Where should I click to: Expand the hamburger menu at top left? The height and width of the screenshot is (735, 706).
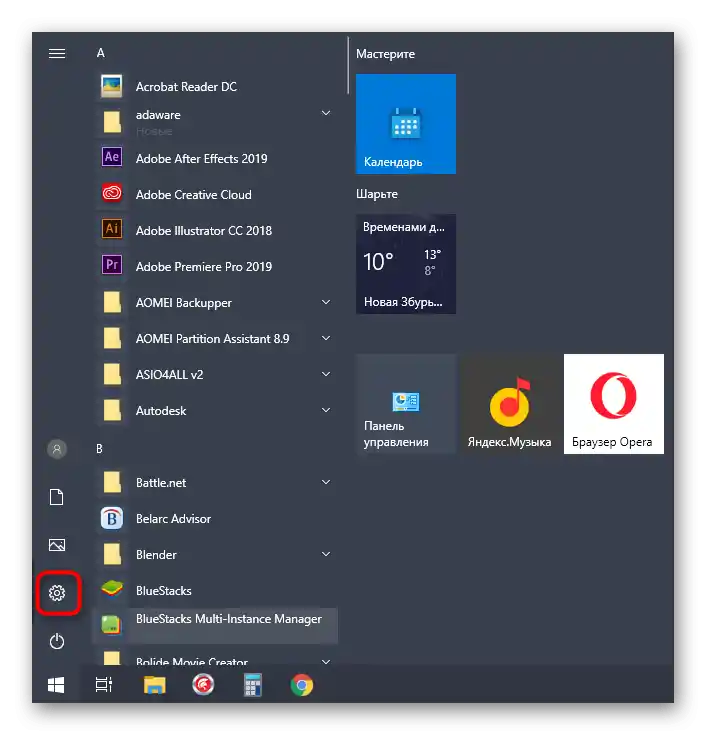click(x=57, y=53)
